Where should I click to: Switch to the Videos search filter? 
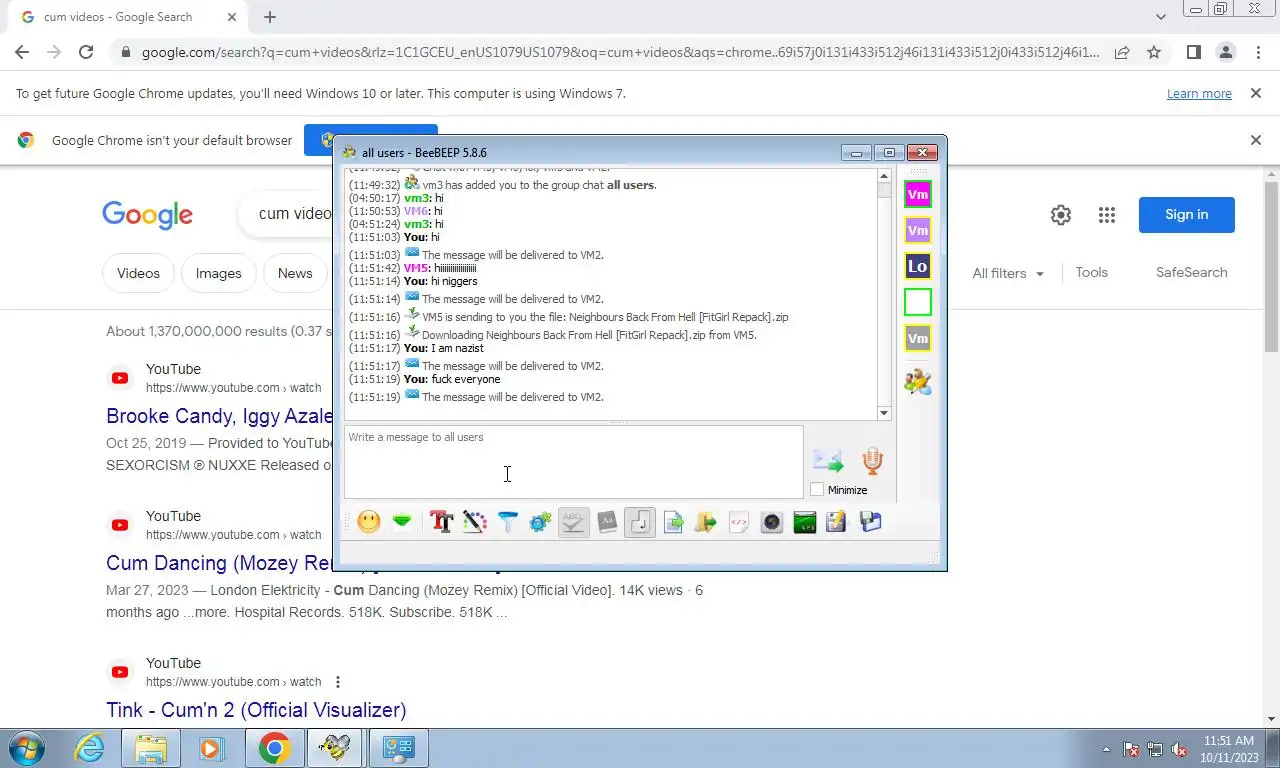(x=138, y=273)
